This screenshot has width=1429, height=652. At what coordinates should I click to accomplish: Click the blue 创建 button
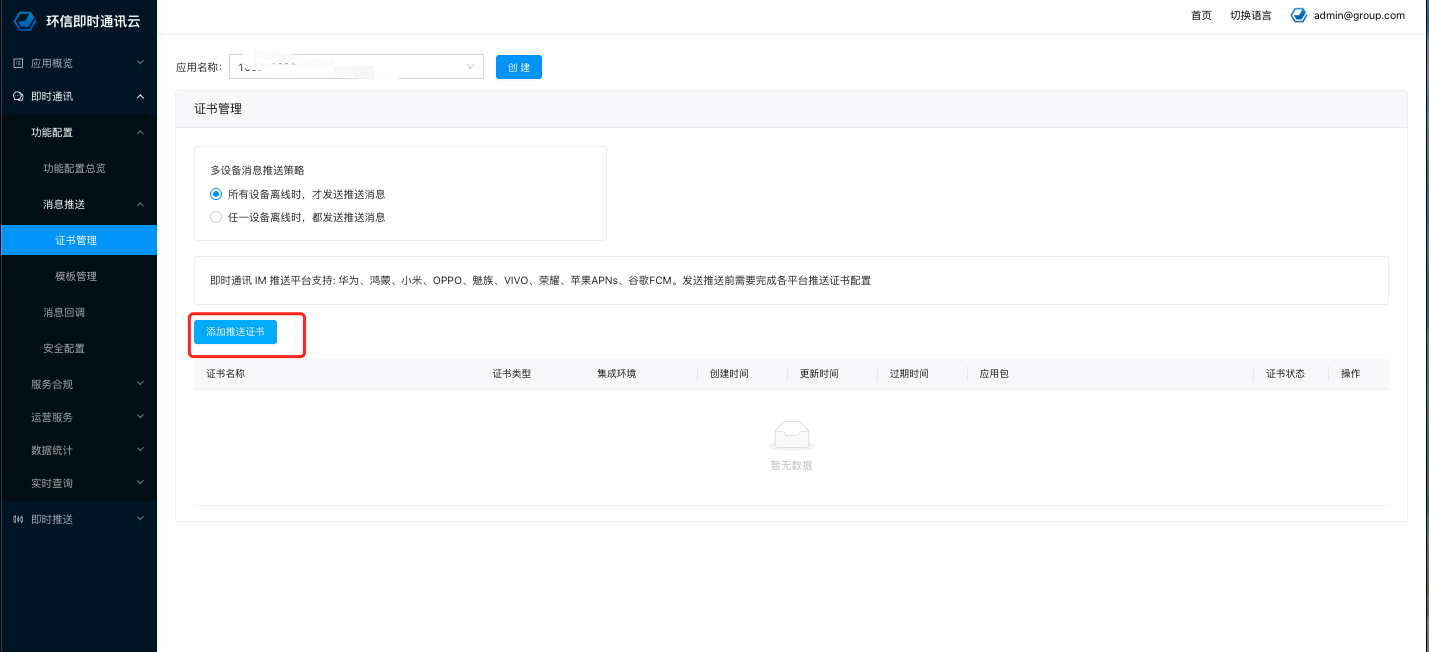[518, 67]
